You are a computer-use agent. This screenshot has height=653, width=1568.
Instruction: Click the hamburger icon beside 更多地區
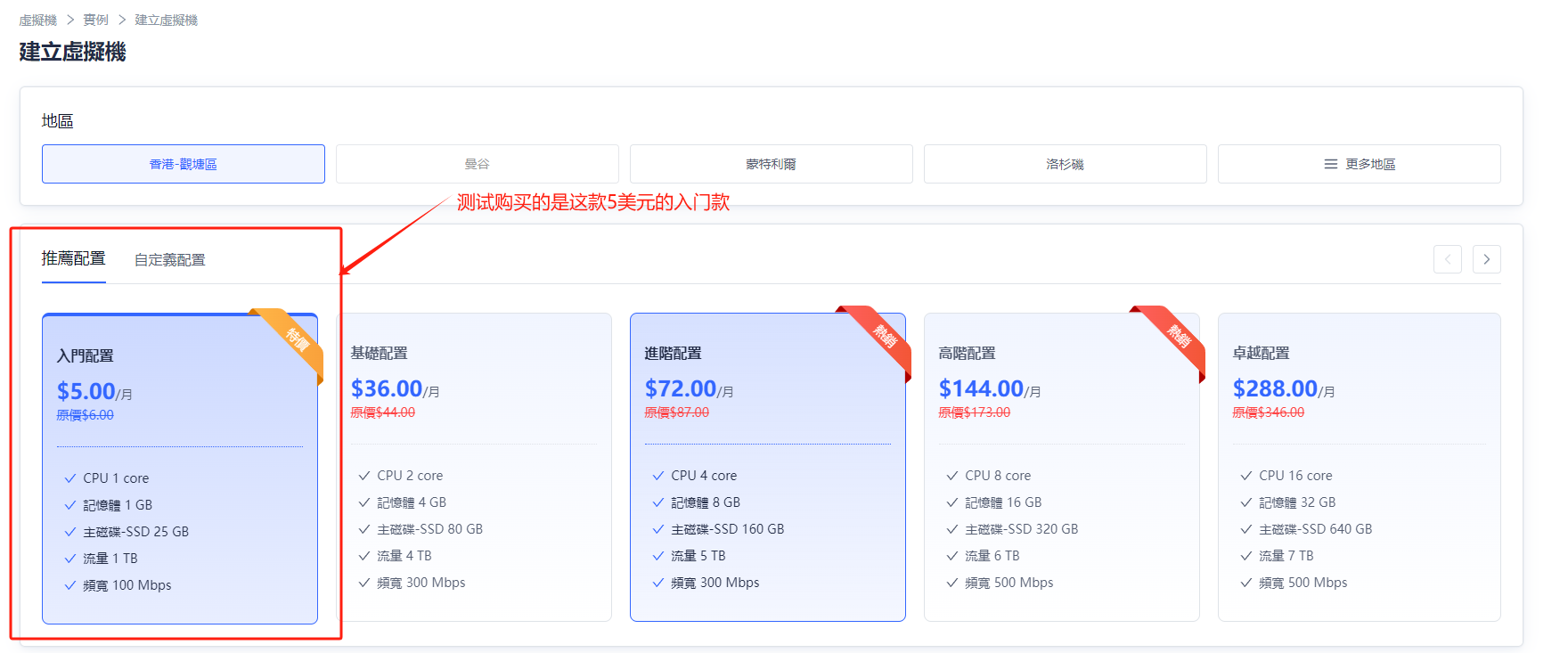[x=1330, y=164]
